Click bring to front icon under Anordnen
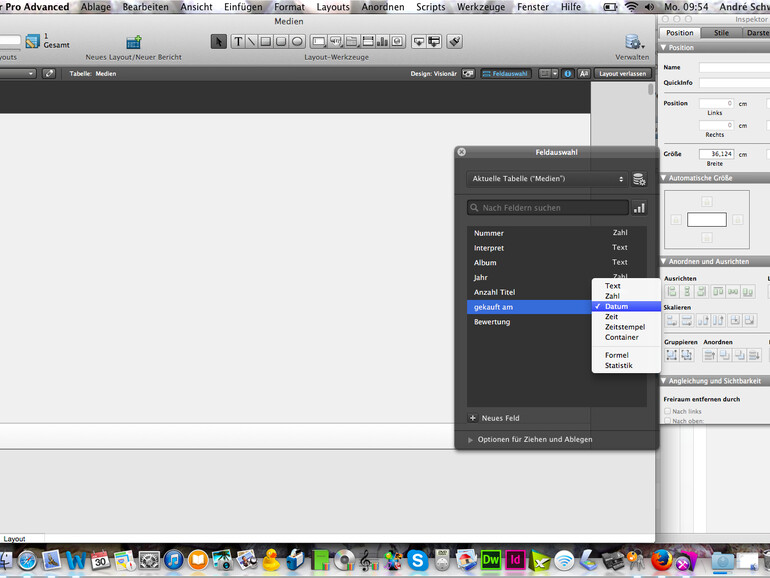This screenshot has height=578, width=770. pyautogui.click(x=710, y=355)
